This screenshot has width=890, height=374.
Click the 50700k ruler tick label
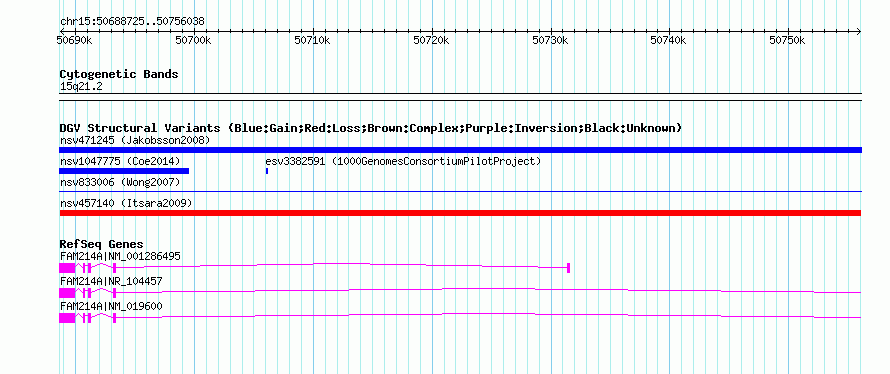coord(194,40)
